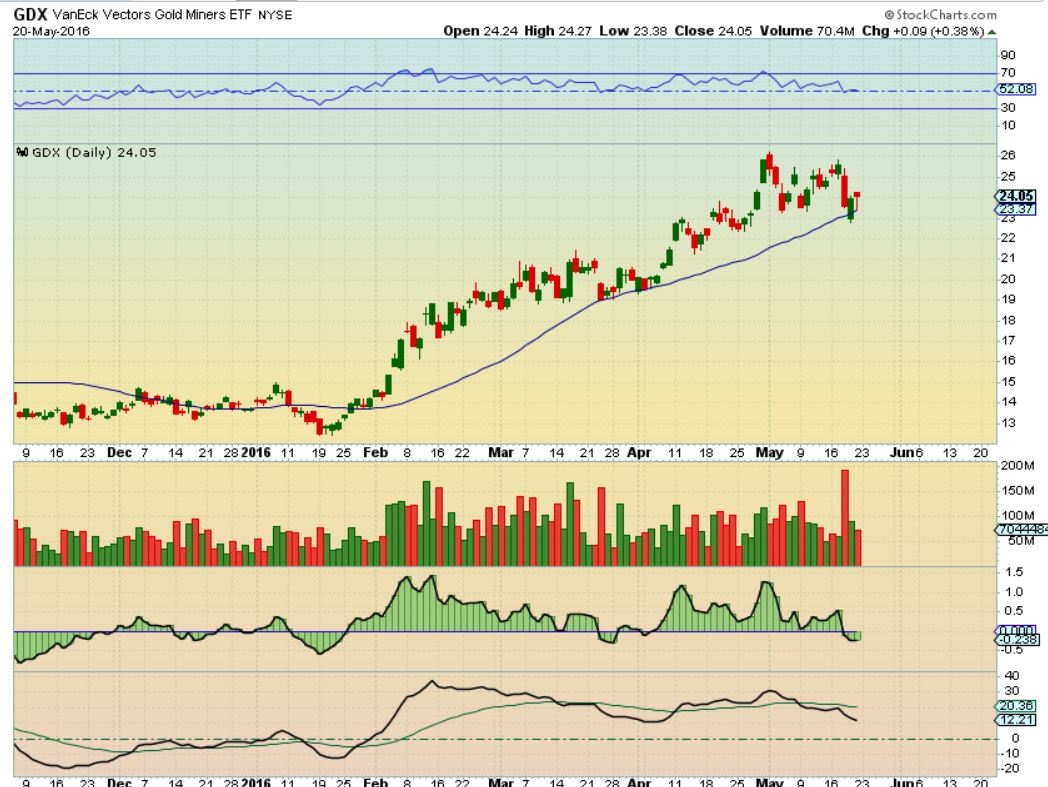The image size is (1048, 787).
Task: Click the candlestick icon before GDX (Daily)
Action: tap(23, 152)
